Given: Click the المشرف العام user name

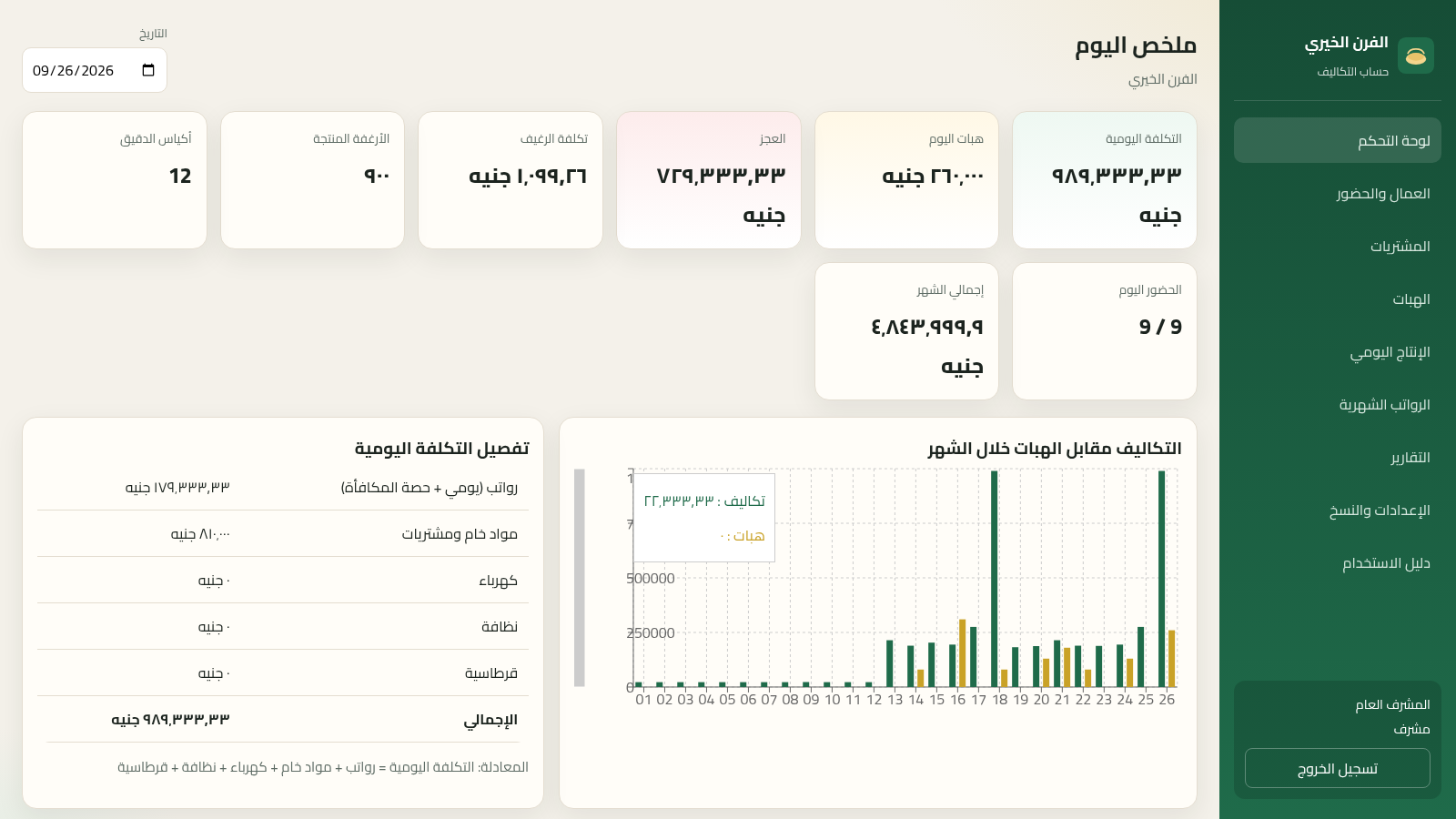Looking at the screenshot, I should tap(1392, 704).
